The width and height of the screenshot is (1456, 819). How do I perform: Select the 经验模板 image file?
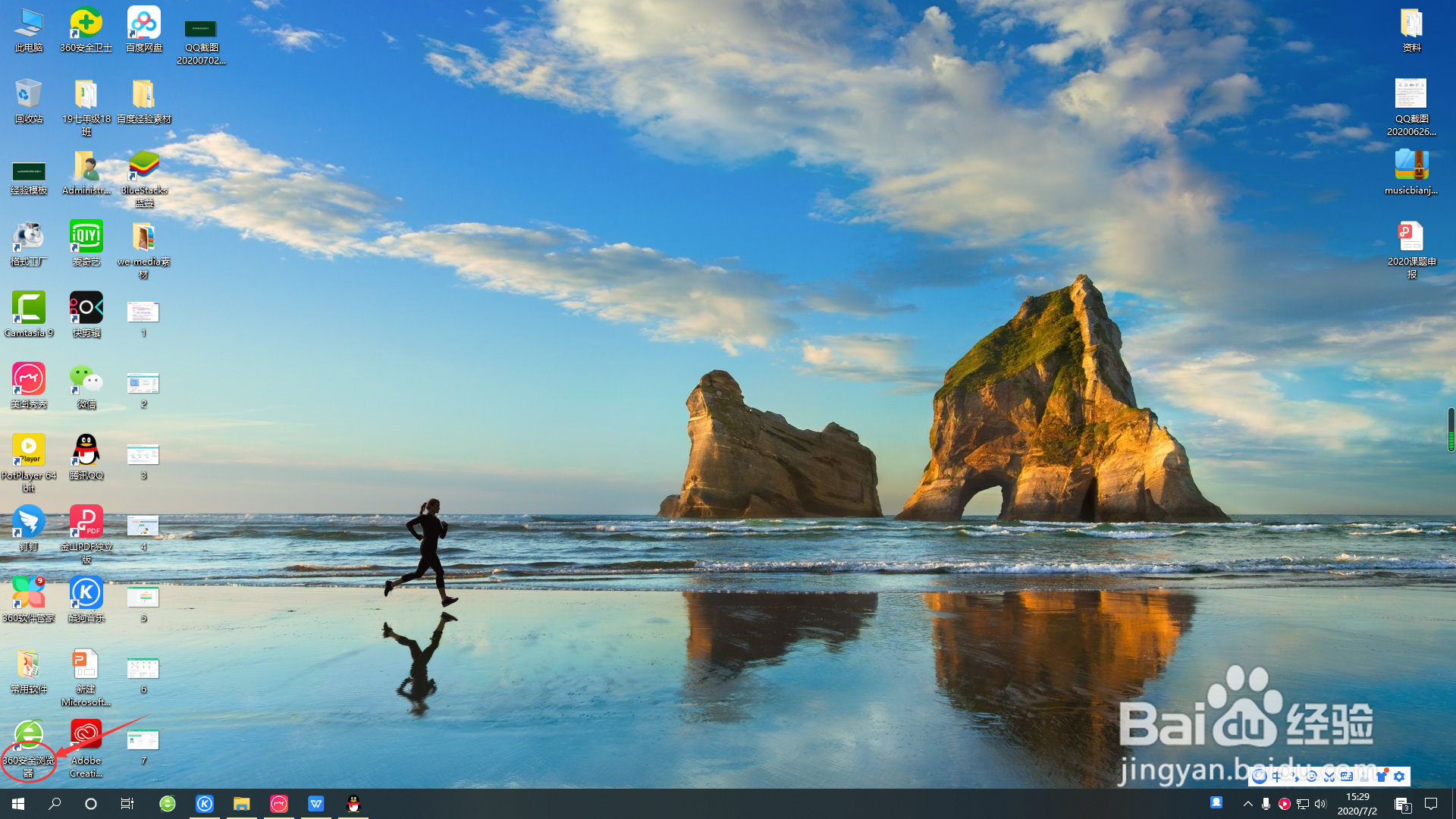29,180
